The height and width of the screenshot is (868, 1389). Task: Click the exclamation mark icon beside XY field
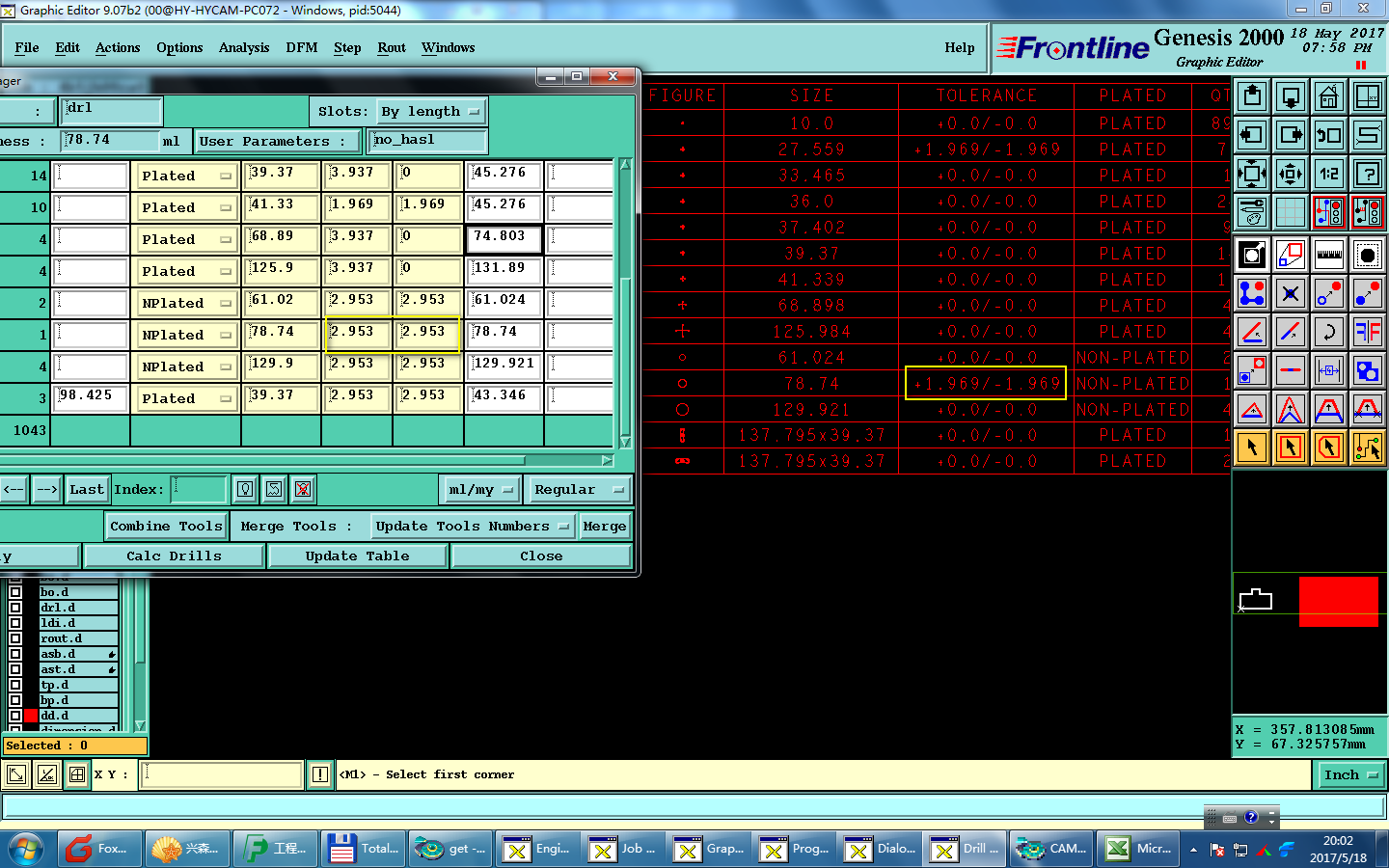(x=320, y=774)
